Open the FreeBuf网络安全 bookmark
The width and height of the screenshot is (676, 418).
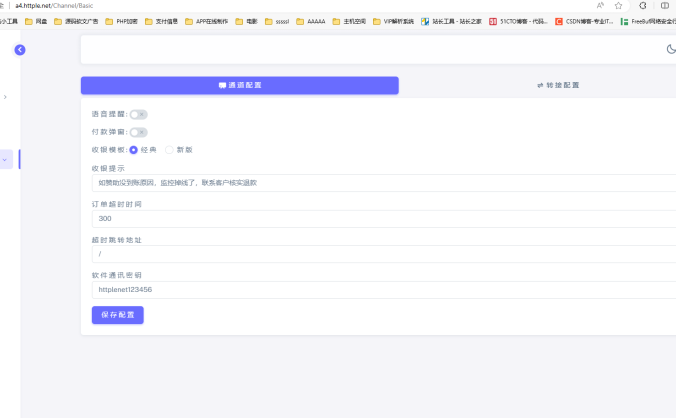tap(648, 21)
